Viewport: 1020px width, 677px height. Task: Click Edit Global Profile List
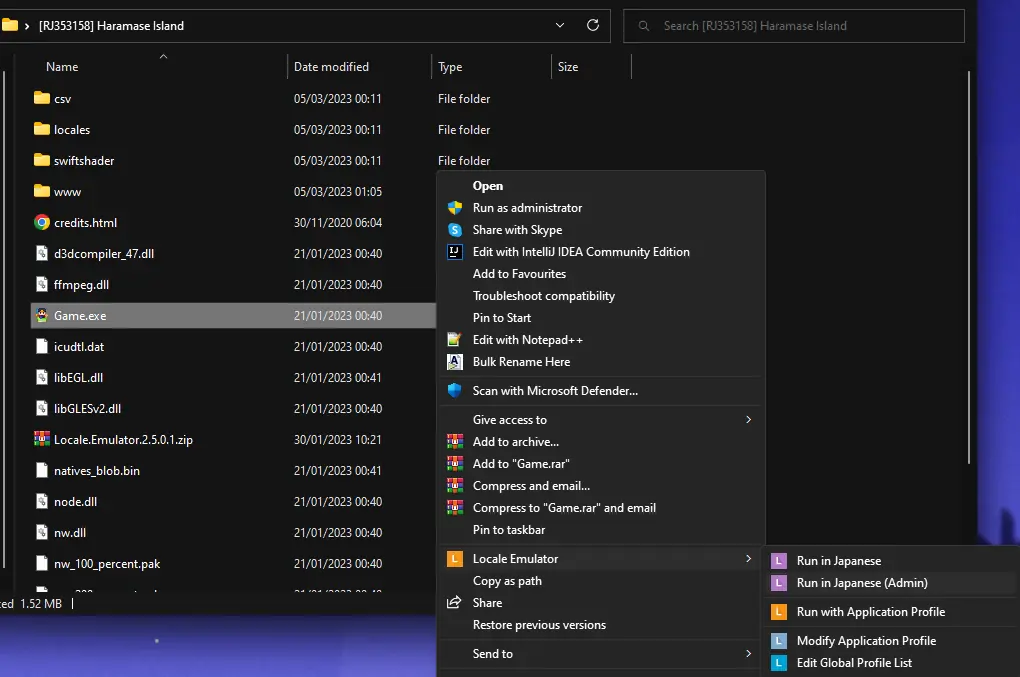(854, 663)
